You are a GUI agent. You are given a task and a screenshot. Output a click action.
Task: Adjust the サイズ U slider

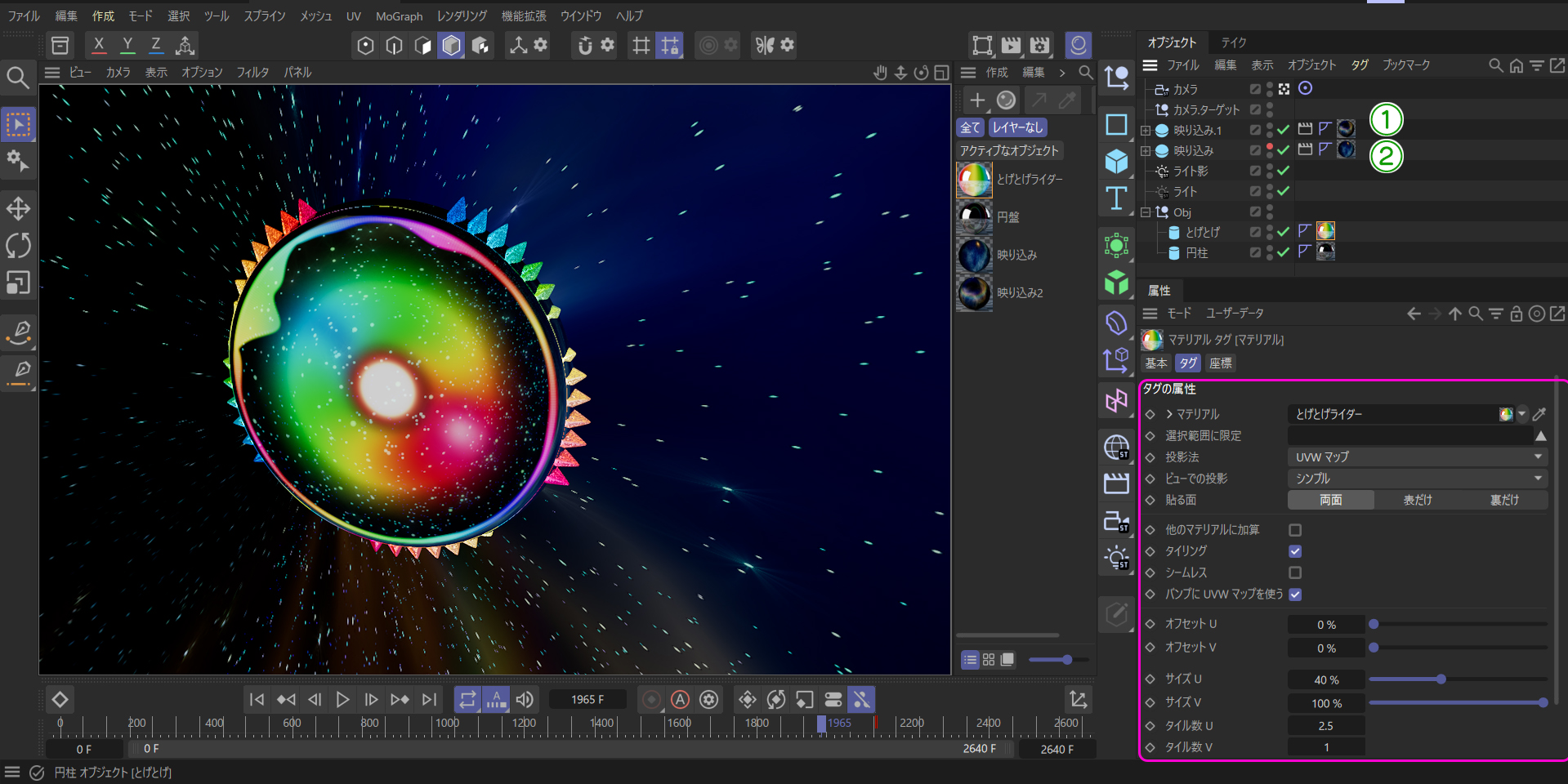click(x=1458, y=679)
